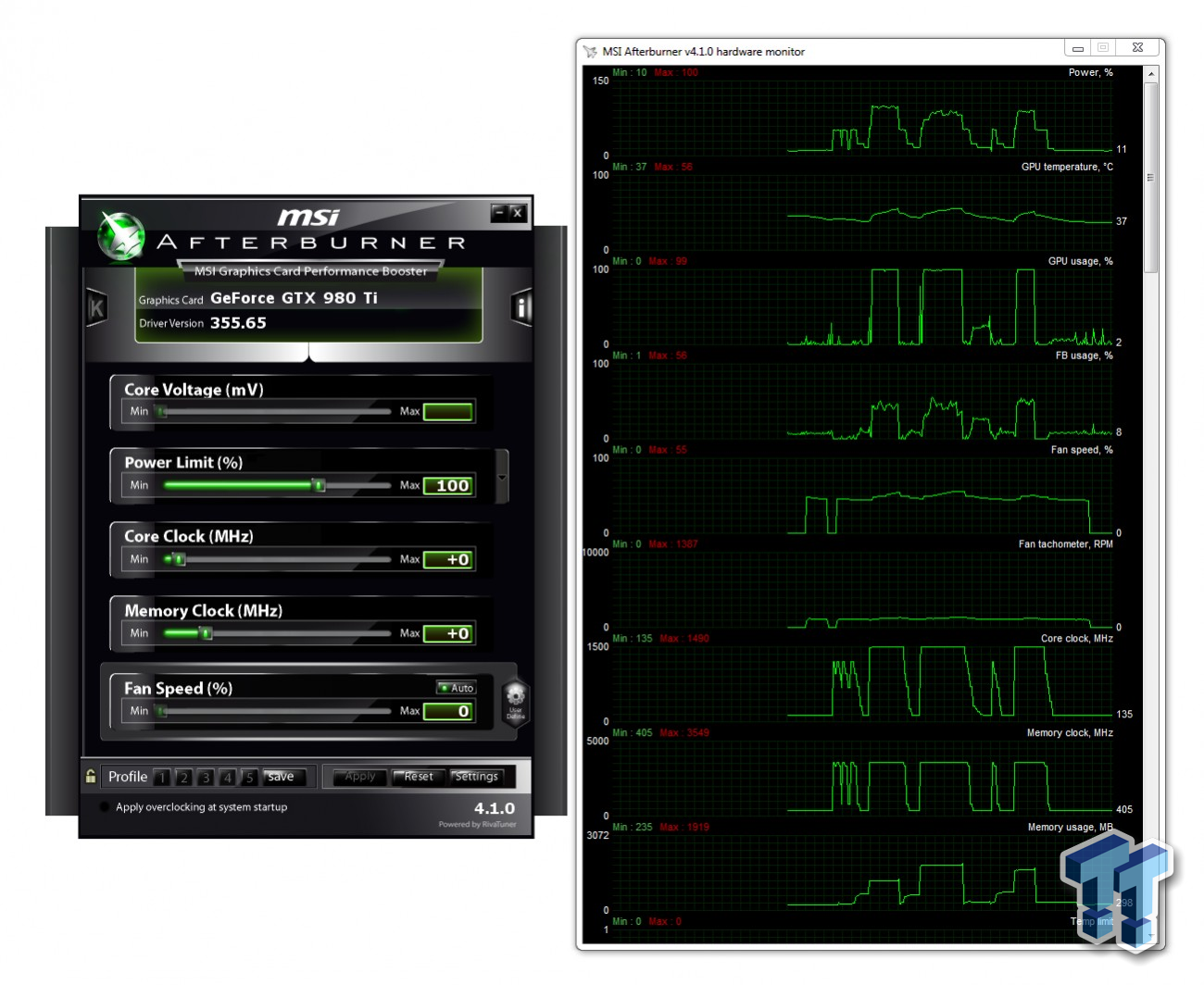Click the 'GPU usage, %' graph label
Screen dimensions: 1204x985
(1080, 261)
